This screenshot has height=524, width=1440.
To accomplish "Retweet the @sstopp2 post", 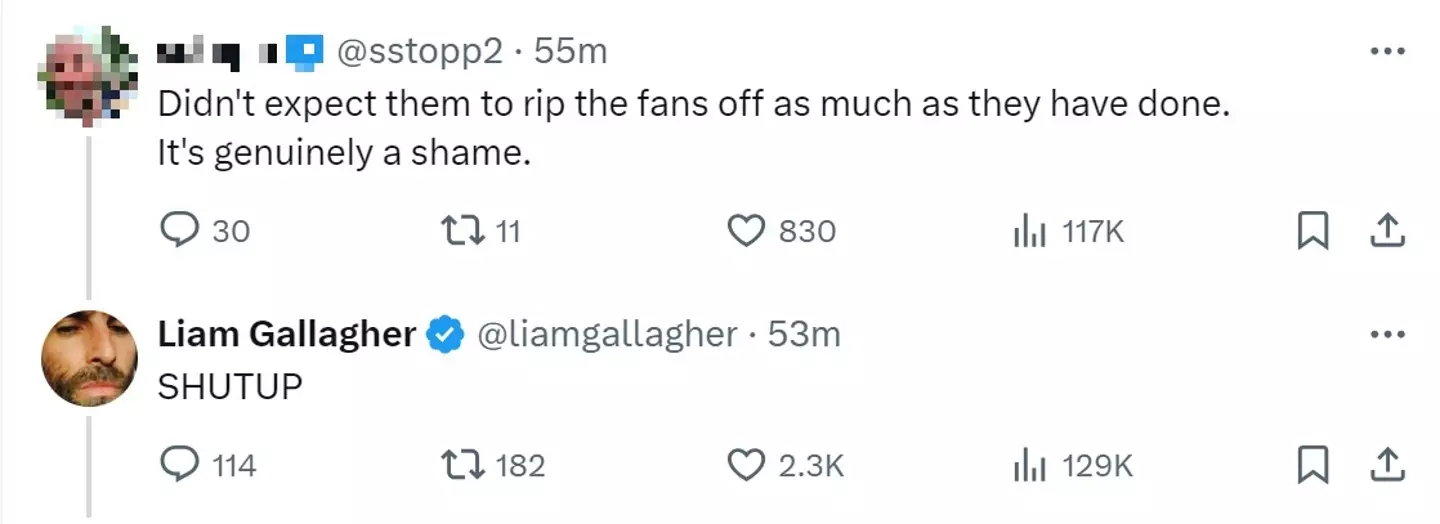I will click(462, 231).
